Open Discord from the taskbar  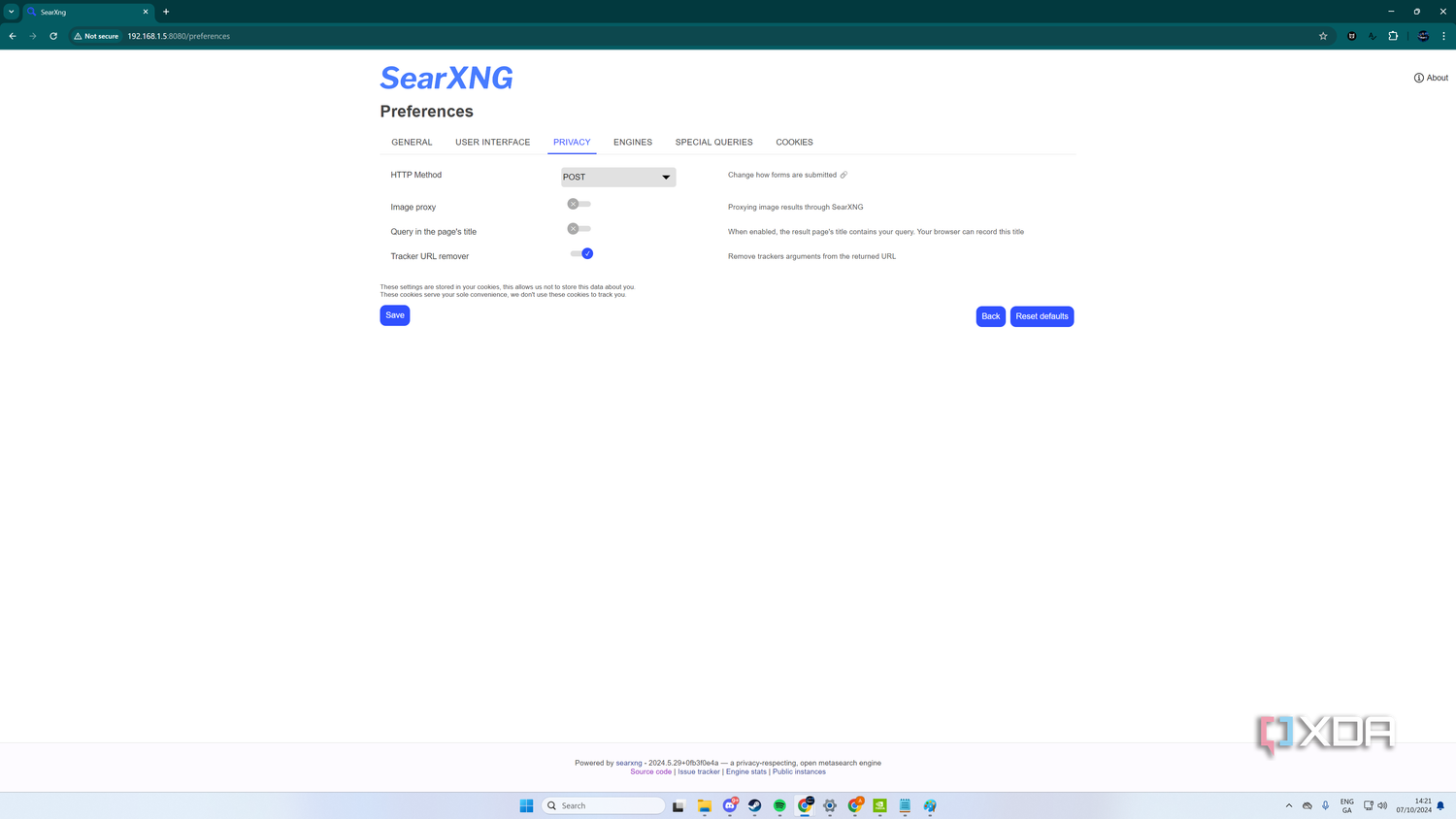pos(730,805)
